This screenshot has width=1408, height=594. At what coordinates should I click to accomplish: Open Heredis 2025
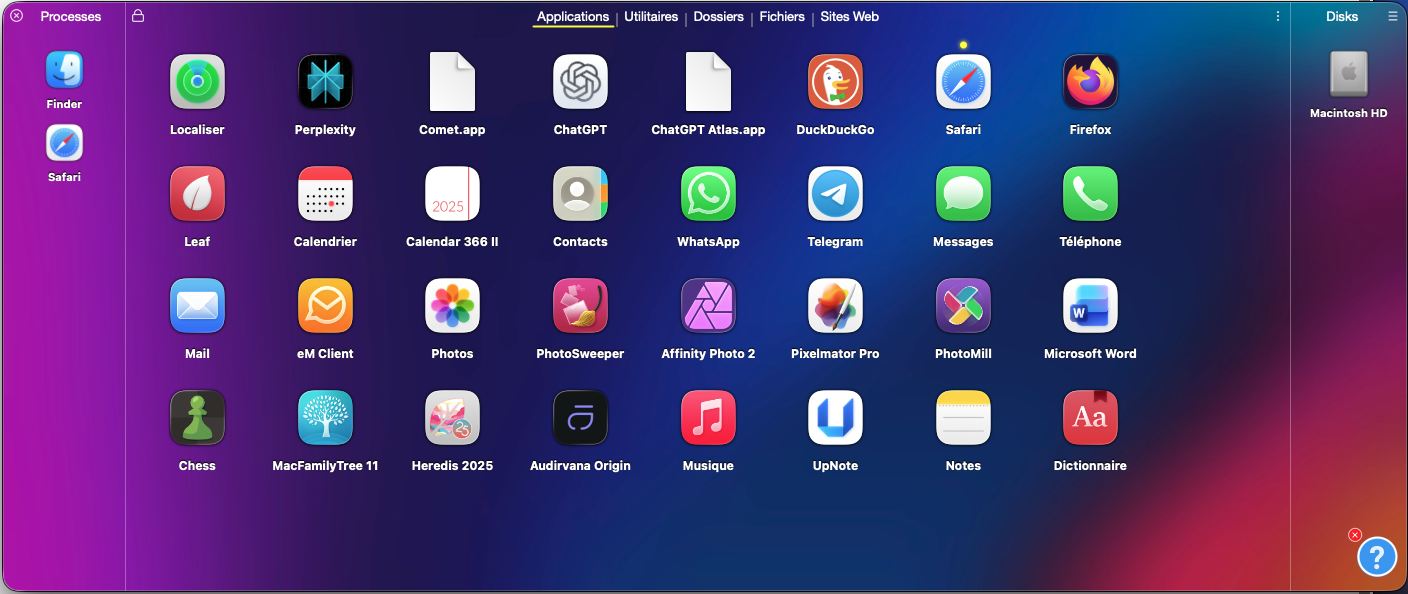452,418
